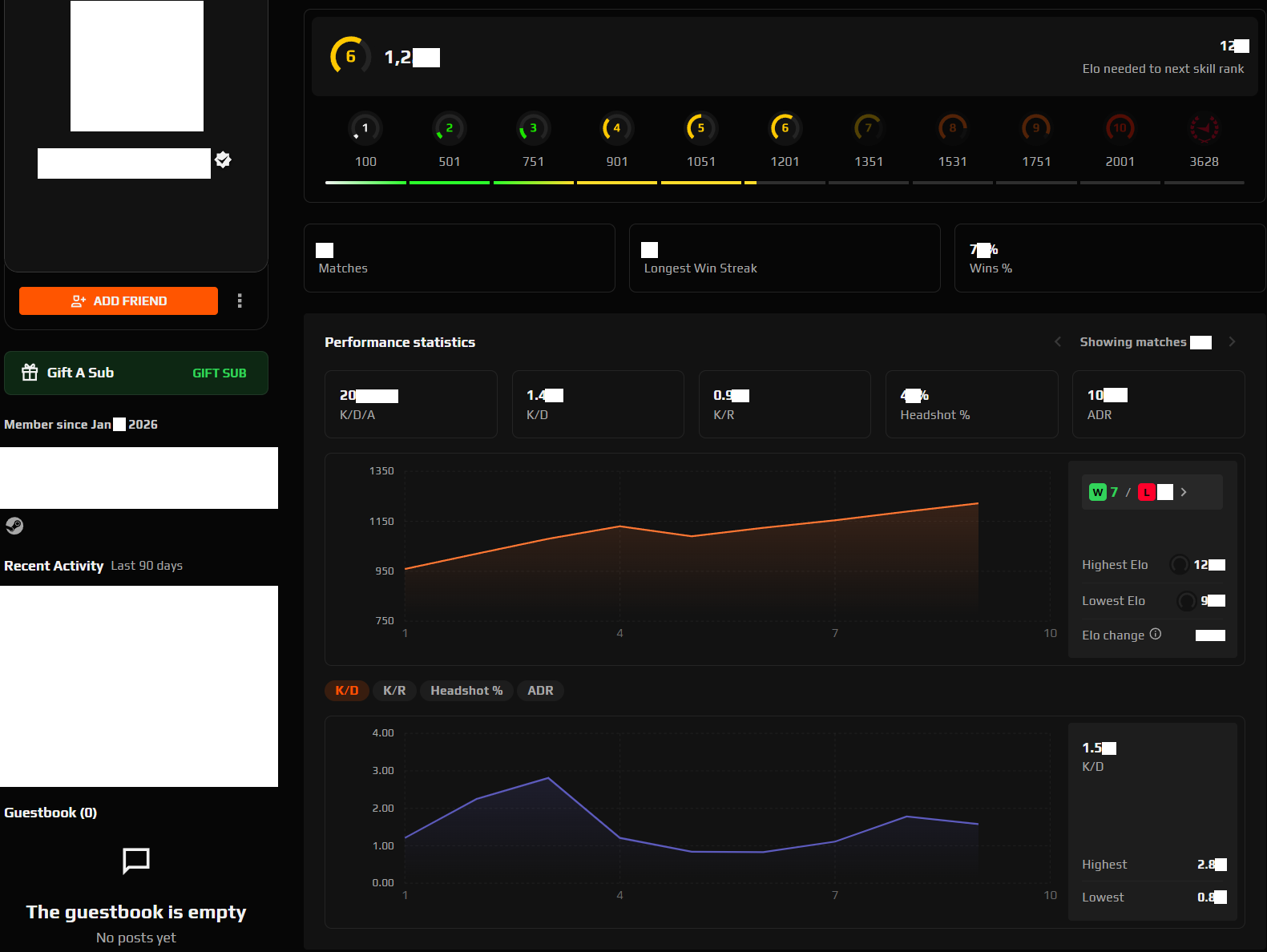The image size is (1267, 952).
Task: Click the skill level progress bar
Action: (784, 183)
